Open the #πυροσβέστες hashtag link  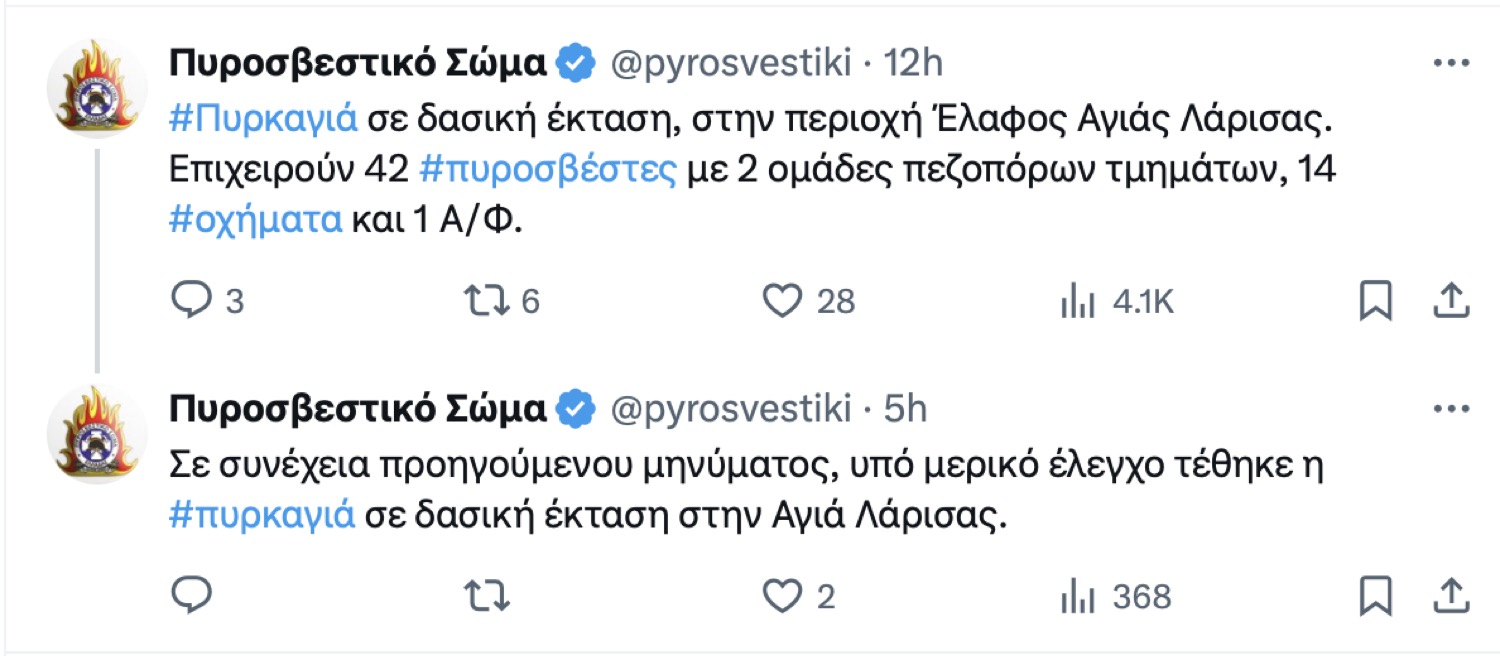(548, 170)
